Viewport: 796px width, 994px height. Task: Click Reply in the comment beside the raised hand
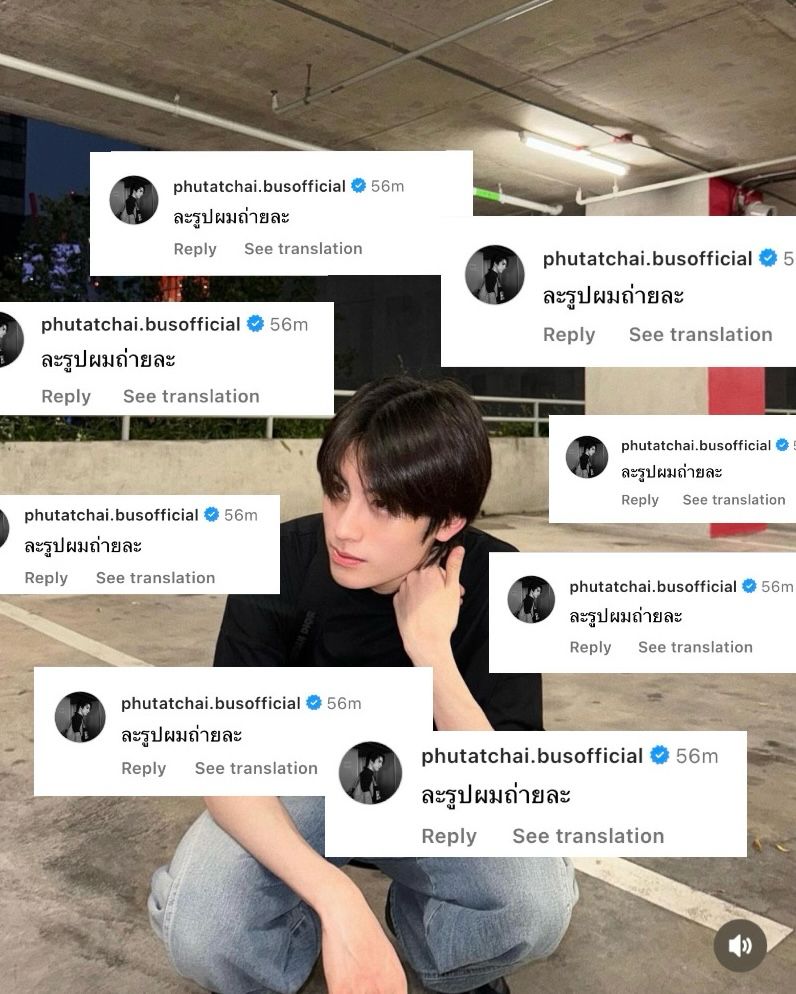(x=590, y=647)
